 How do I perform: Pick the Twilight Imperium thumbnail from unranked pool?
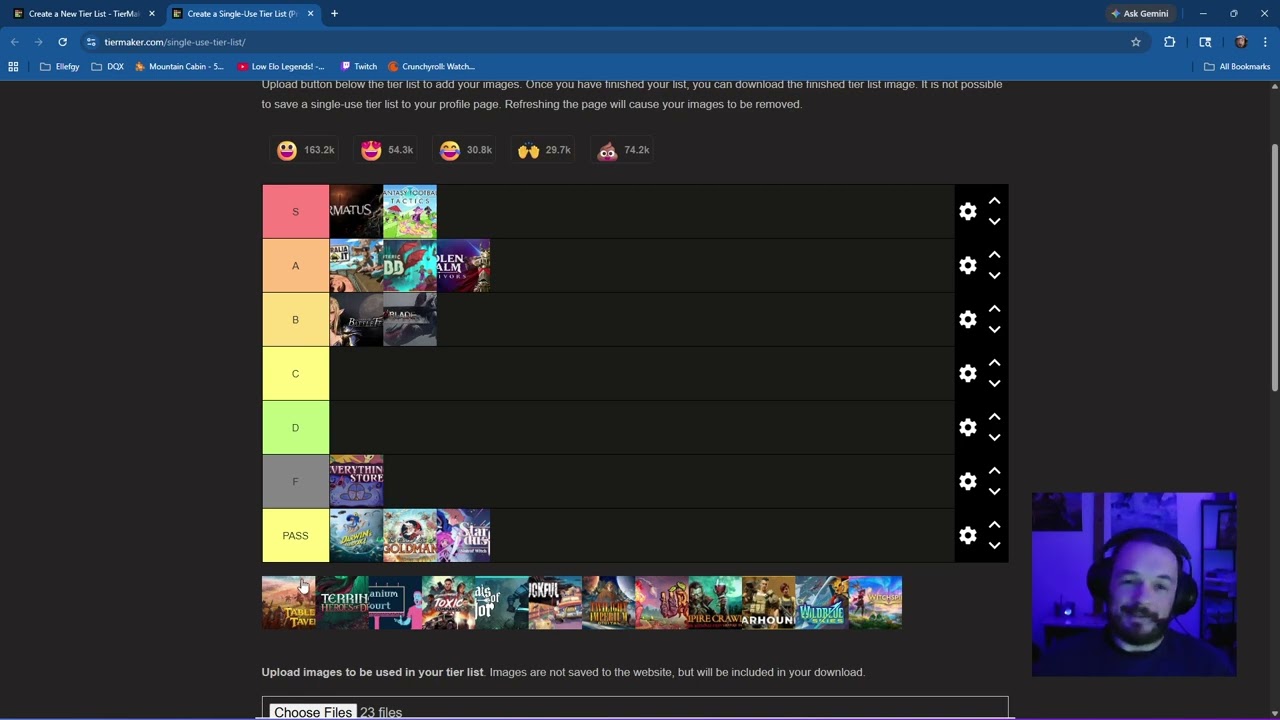(x=608, y=602)
